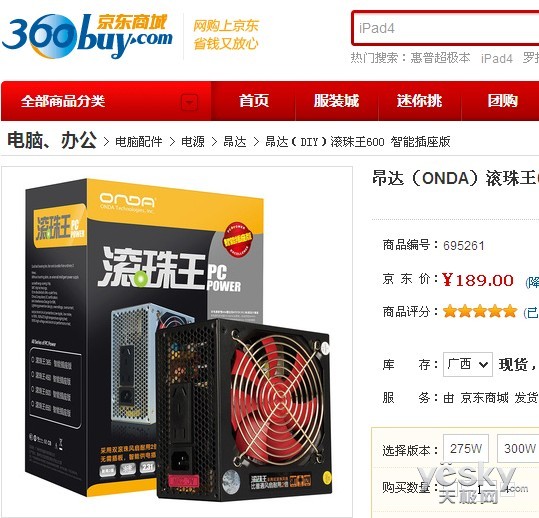The width and height of the screenshot is (539, 518).
Task: Open the 电脑配件 breadcrumb link
Action: coord(139,141)
